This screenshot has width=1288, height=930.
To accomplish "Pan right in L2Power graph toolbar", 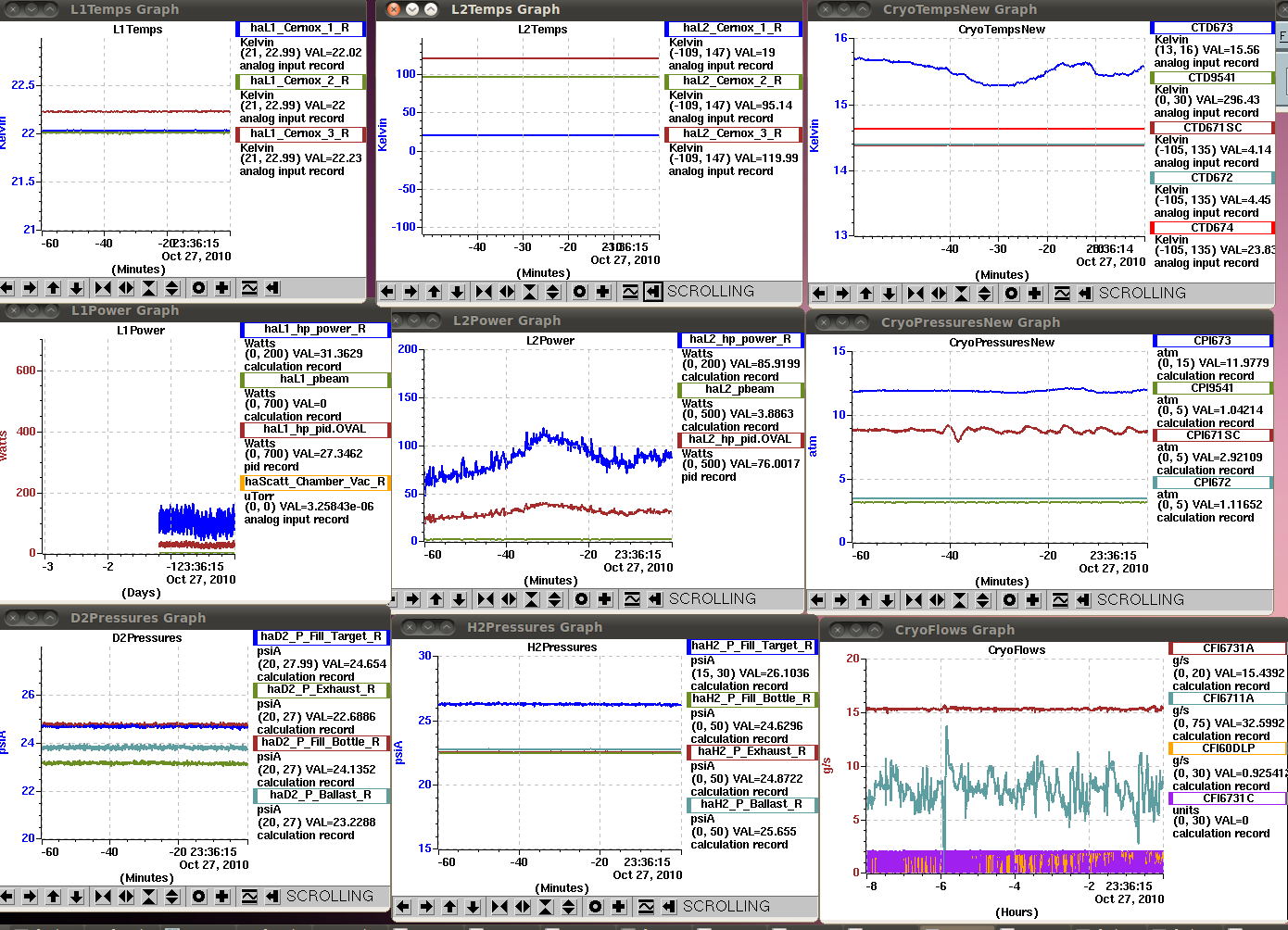I will 413,599.
